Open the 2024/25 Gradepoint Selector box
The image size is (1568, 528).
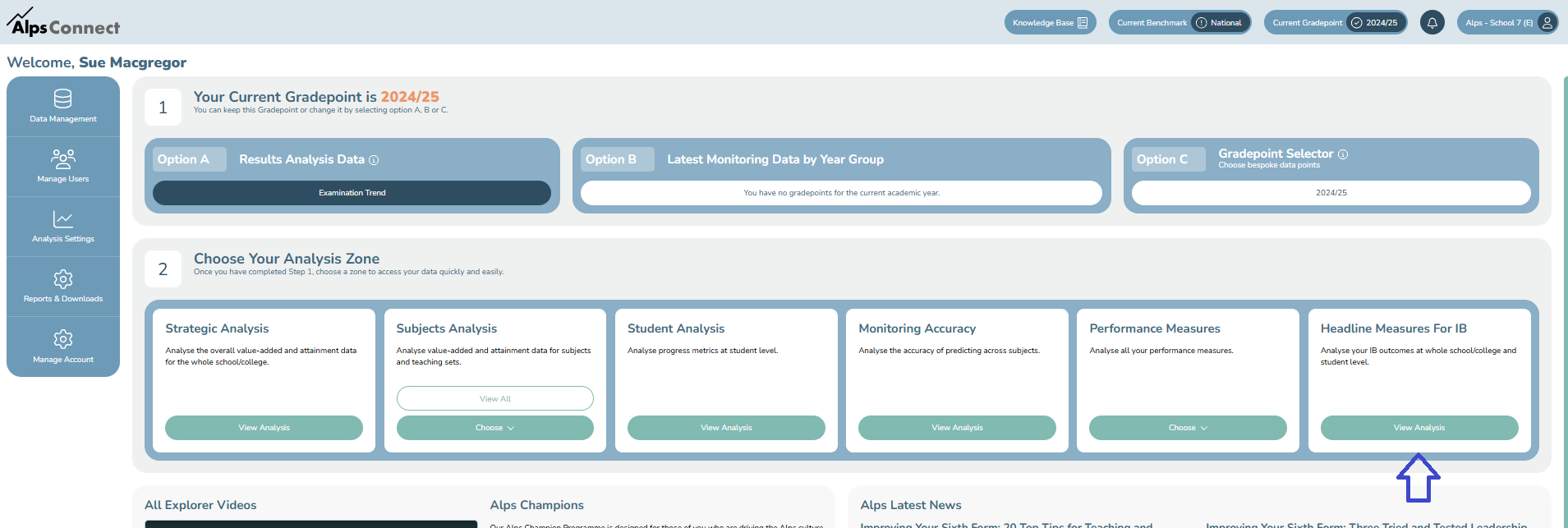[1331, 193]
